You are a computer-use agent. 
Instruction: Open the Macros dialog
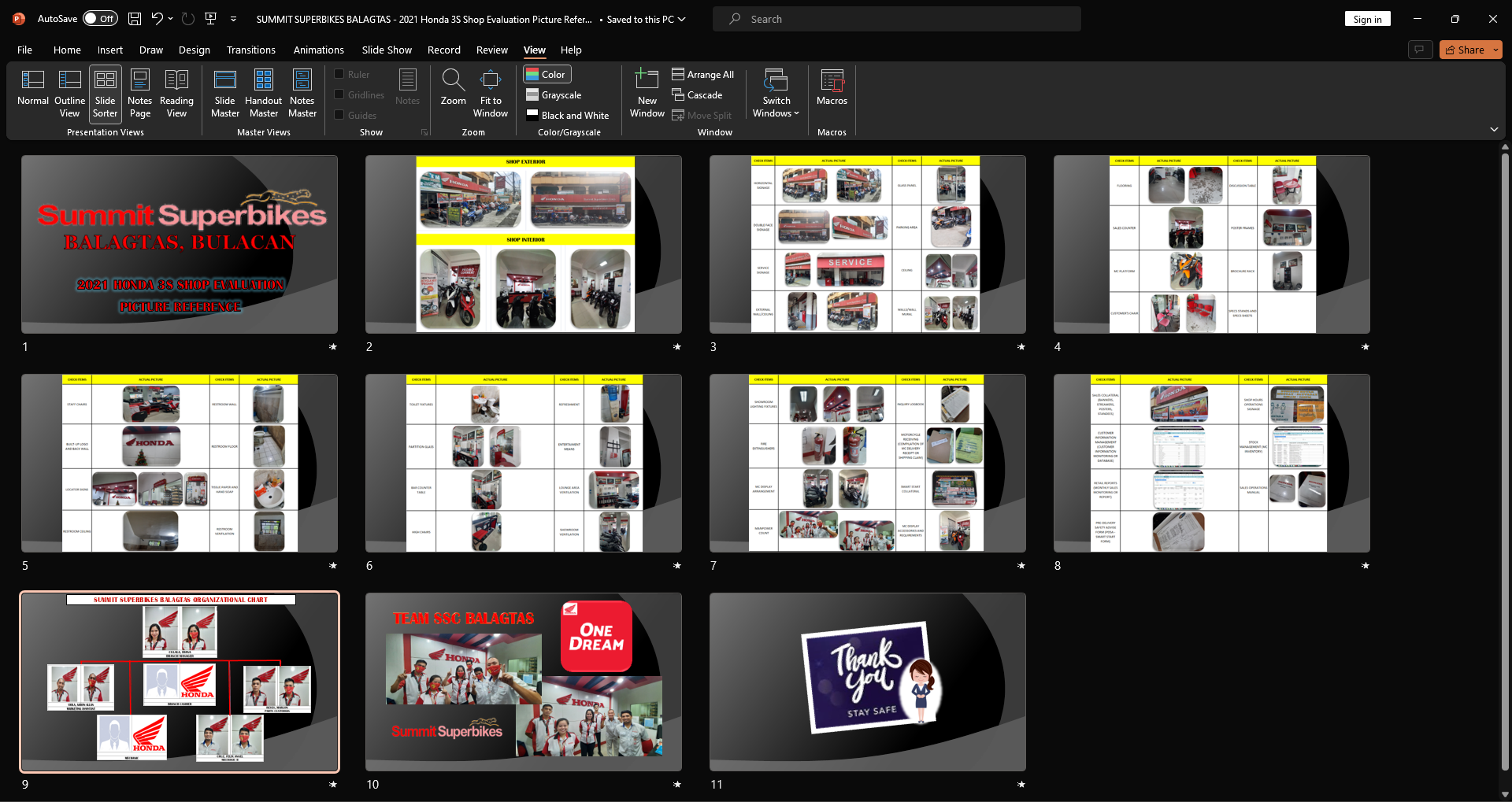[832, 89]
